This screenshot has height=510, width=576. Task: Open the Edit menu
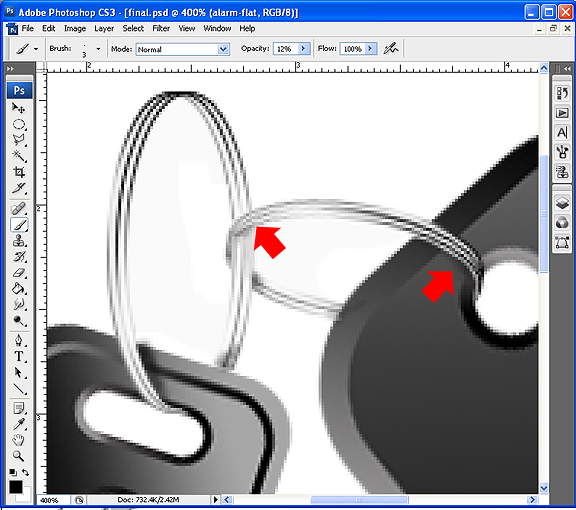point(48,28)
